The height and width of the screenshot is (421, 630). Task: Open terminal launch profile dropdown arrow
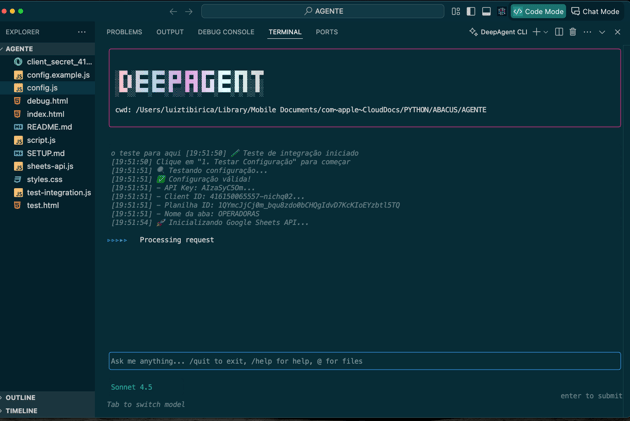point(546,32)
